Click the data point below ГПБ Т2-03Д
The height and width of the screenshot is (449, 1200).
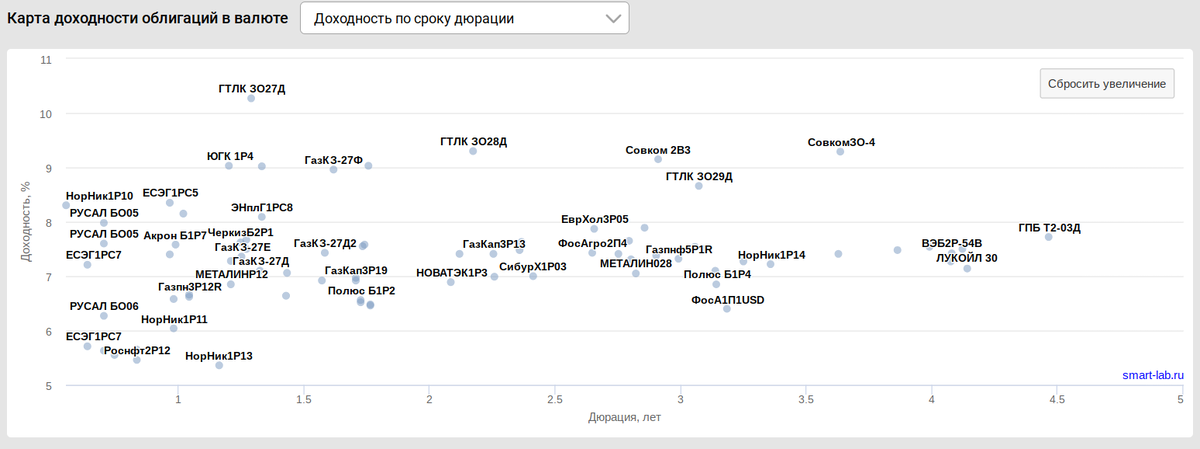click(x=1048, y=237)
